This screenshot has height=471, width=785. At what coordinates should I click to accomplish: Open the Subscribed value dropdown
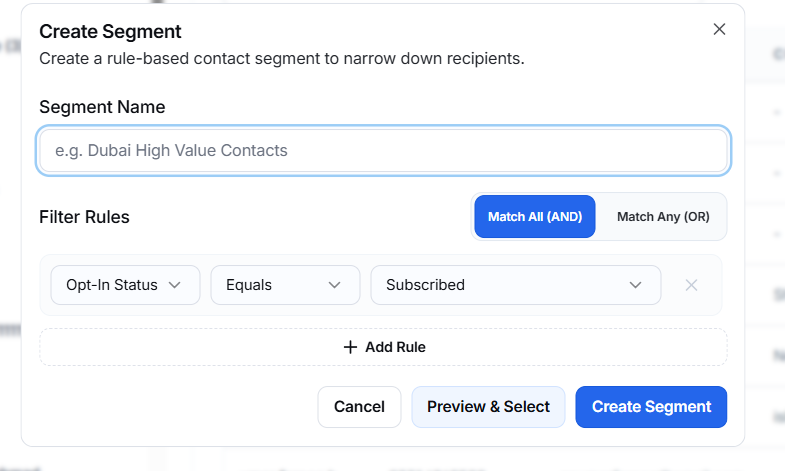[x=516, y=285]
